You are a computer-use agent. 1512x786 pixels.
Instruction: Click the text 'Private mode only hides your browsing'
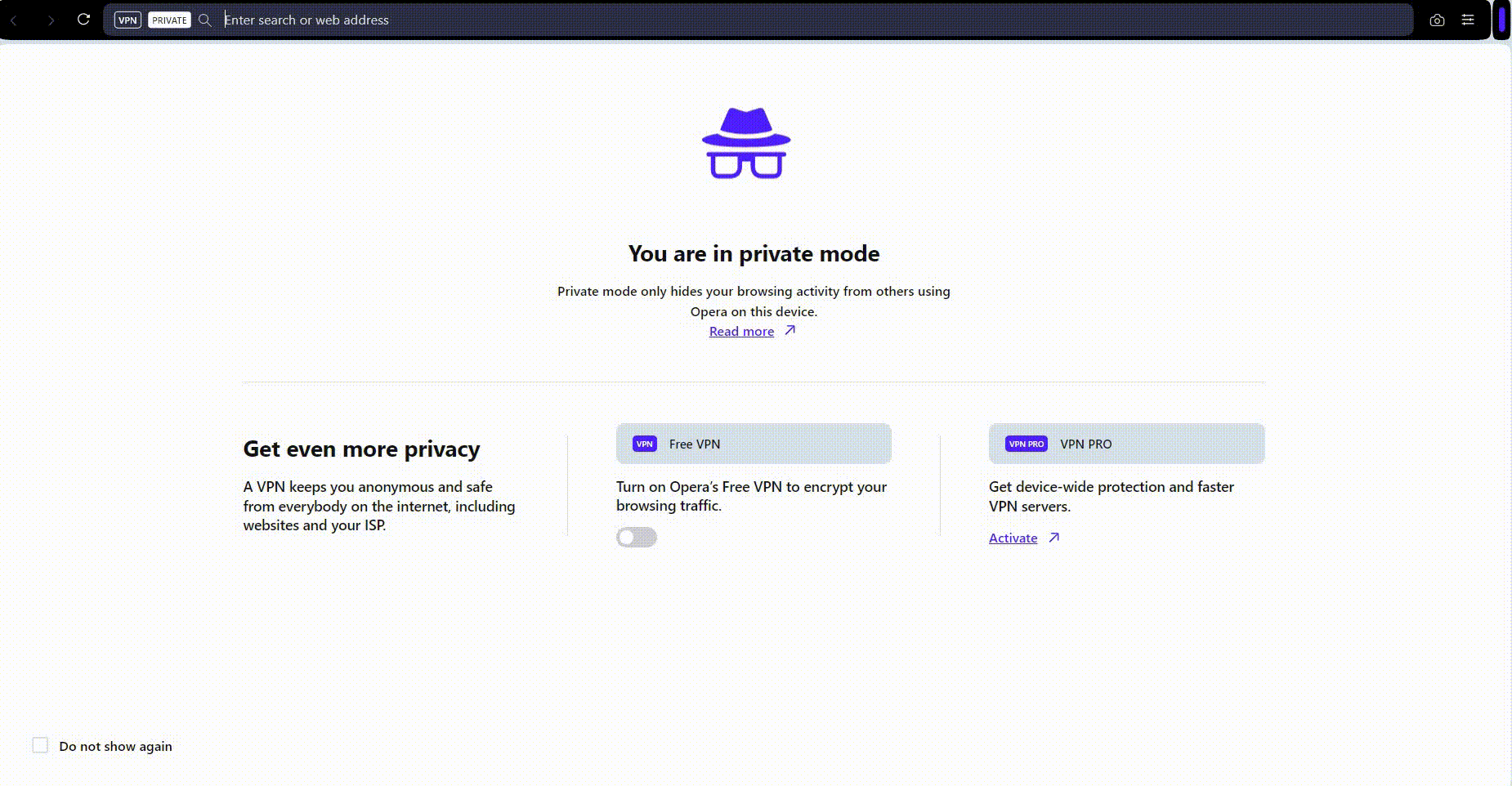click(x=675, y=291)
